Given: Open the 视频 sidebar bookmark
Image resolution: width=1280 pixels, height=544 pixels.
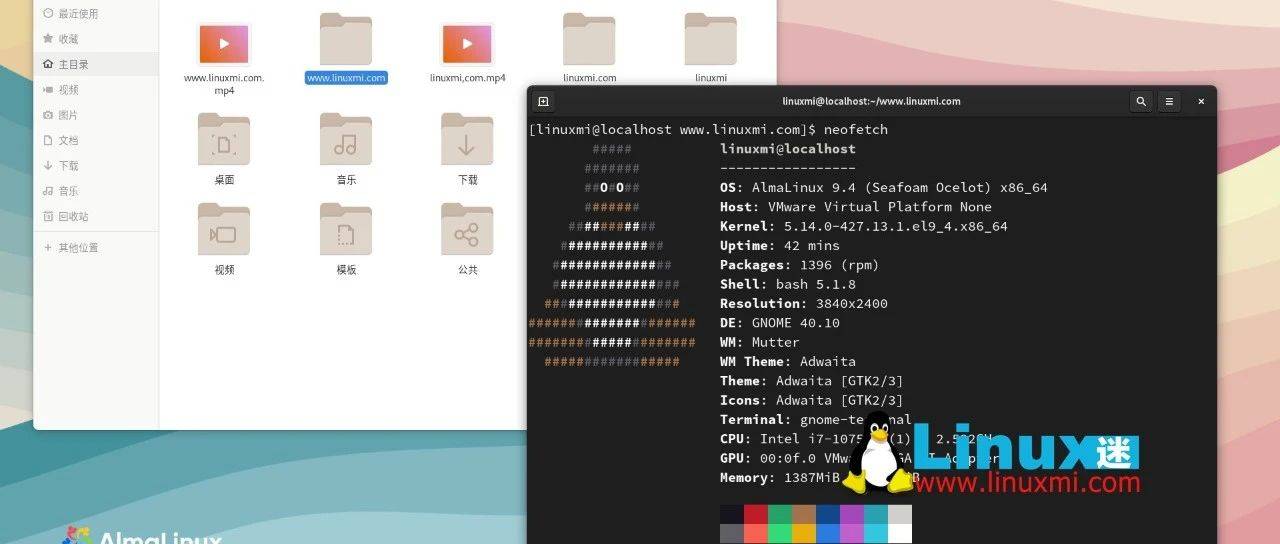Looking at the screenshot, I should click(96, 90).
